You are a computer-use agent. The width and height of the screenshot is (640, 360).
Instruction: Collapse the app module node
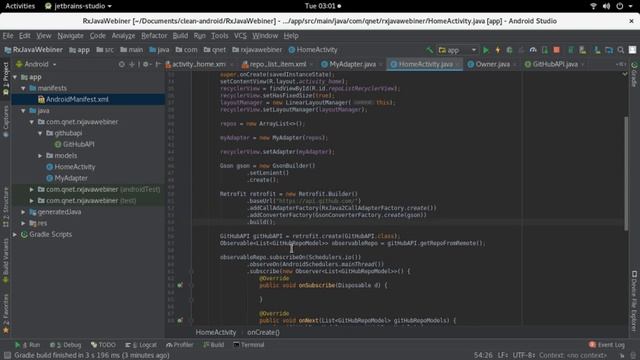[15, 77]
